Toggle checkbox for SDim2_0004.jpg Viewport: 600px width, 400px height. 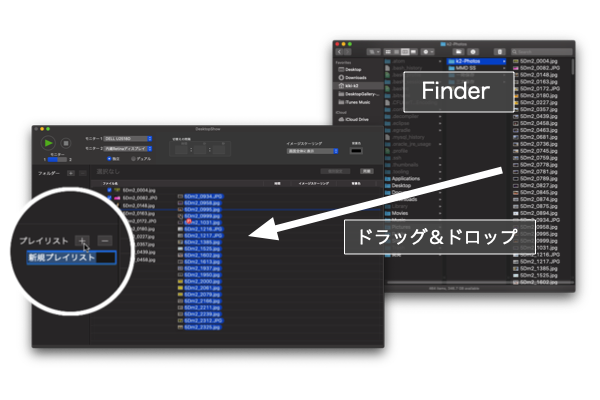click(x=110, y=190)
